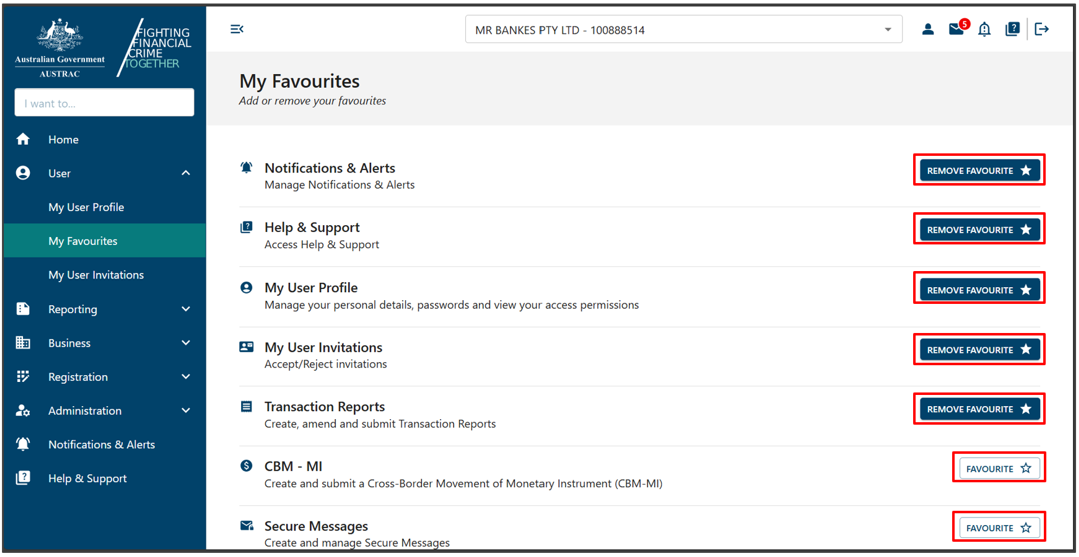Click the User person icon in sidebar
Screen dimensions: 1079x557
(x=23, y=174)
